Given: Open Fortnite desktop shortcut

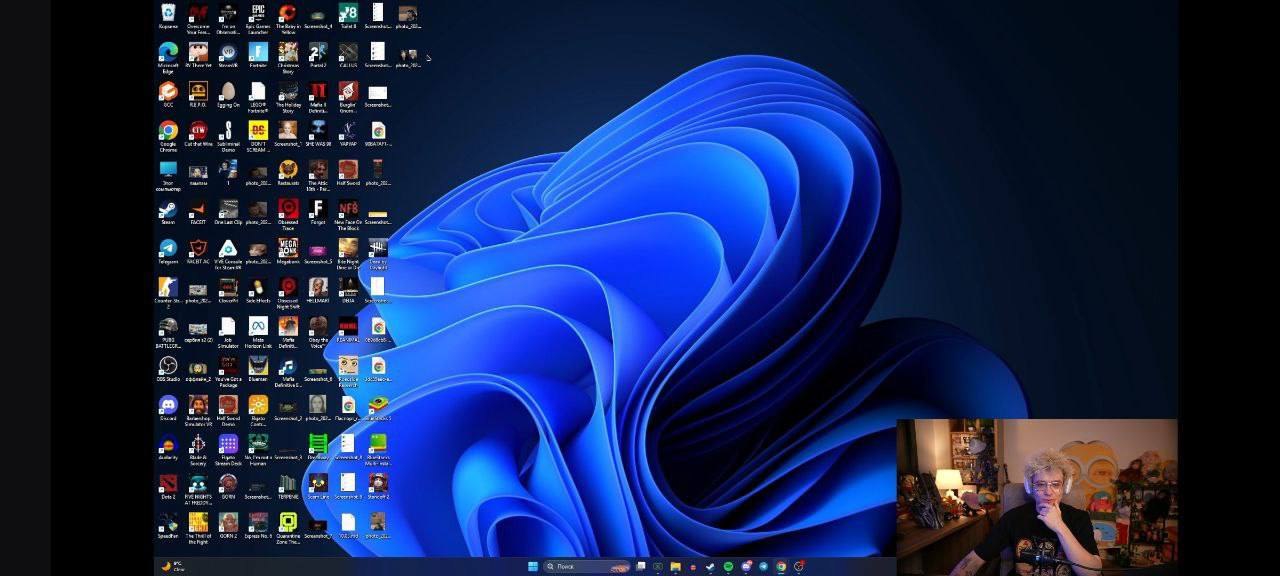Looking at the screenshot, I should pos(258,52).
